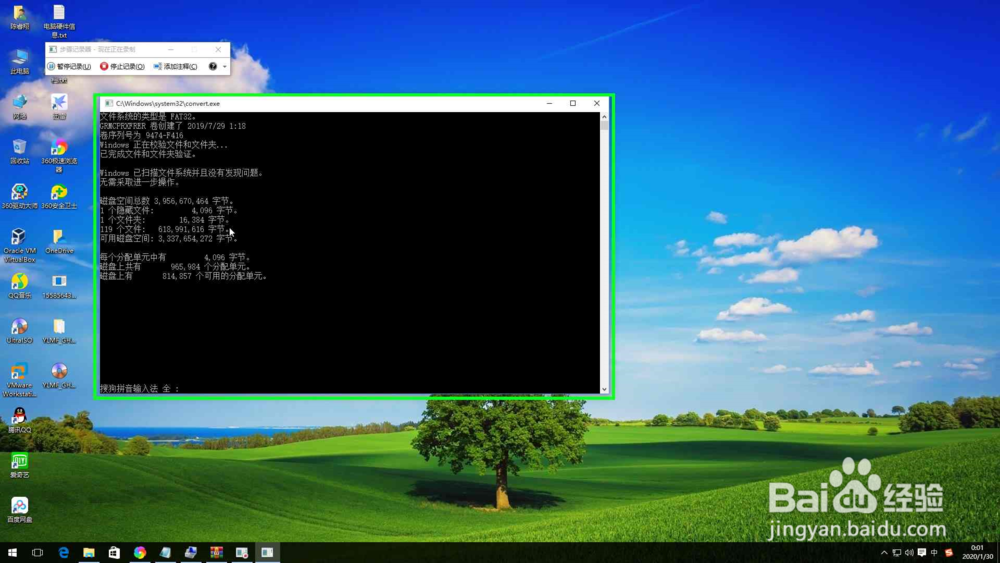The image size is (1000, 563).
Task: Launch 爱奇艺 desktop shortcut
Action: coord(20,465)
